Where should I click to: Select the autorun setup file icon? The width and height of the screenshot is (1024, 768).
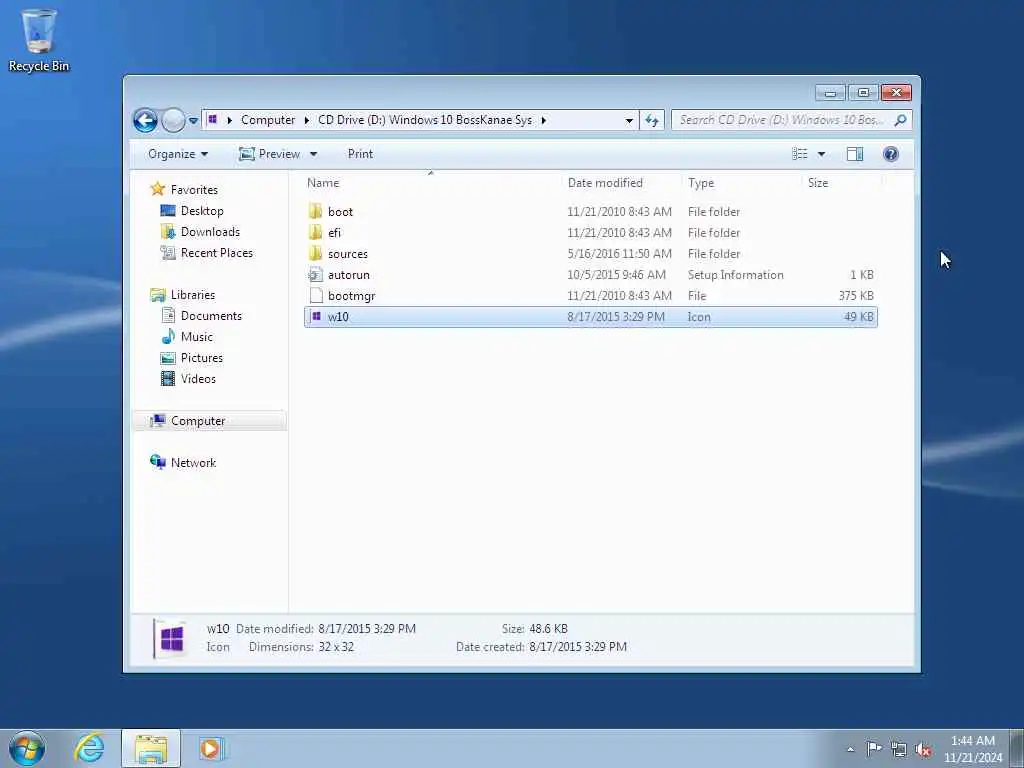[316, 274]
